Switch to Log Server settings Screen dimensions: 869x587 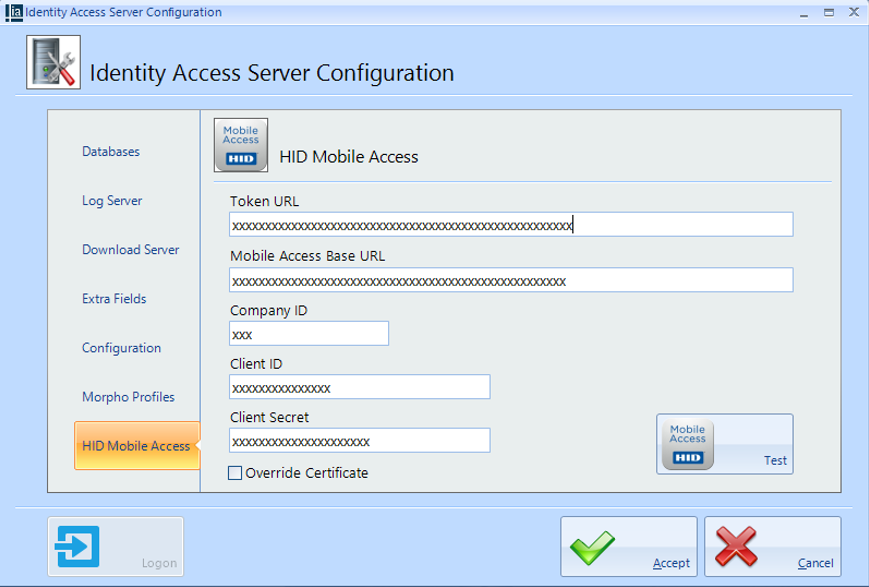112,201
